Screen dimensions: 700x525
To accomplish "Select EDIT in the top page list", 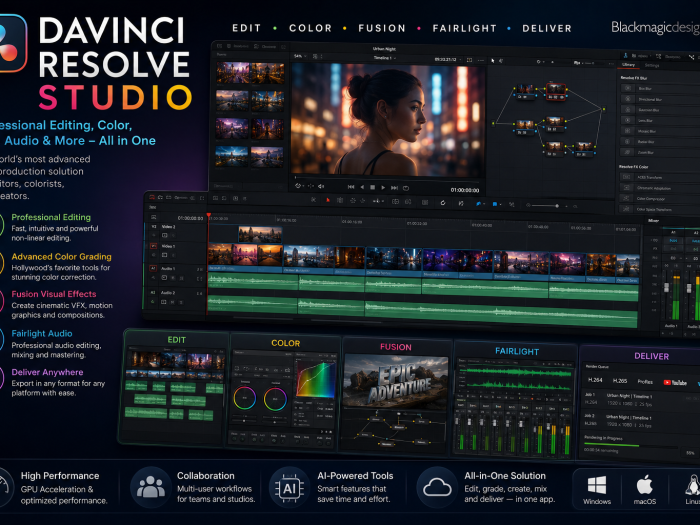I will (x=246, y=28).
